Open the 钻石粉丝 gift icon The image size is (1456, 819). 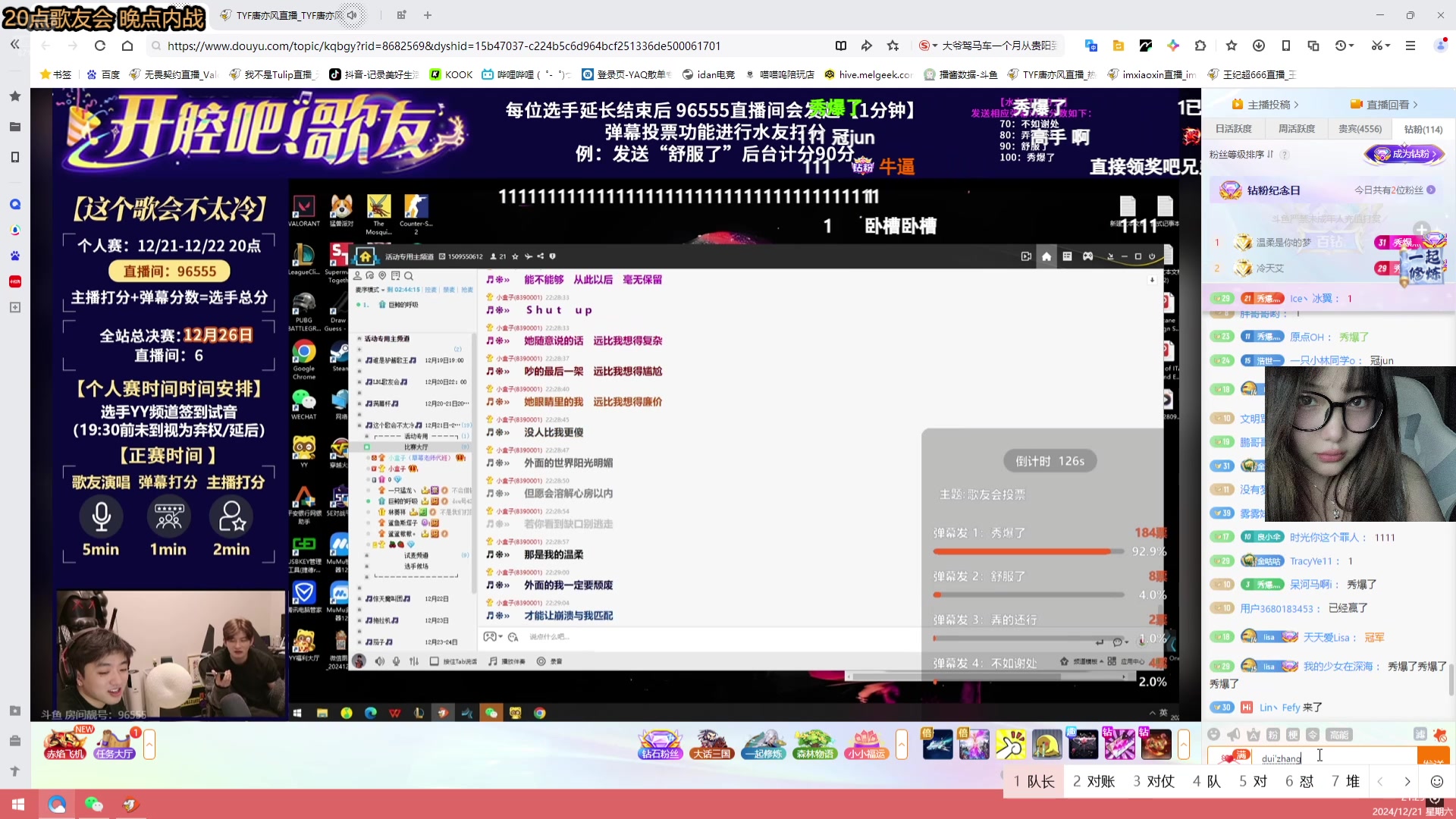[x=660, y=744]
